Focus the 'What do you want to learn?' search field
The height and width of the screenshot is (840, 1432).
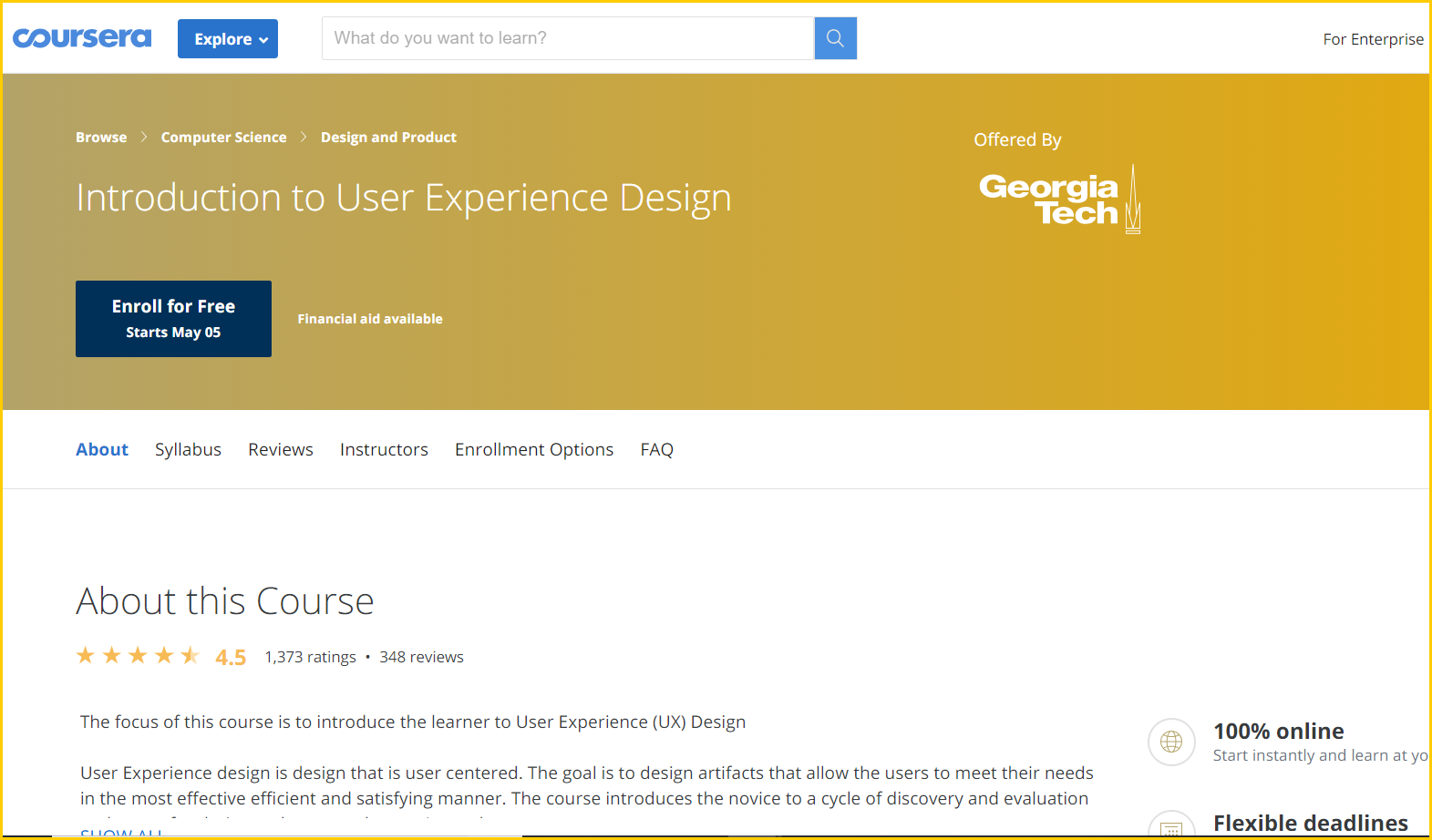pos(567,38)
